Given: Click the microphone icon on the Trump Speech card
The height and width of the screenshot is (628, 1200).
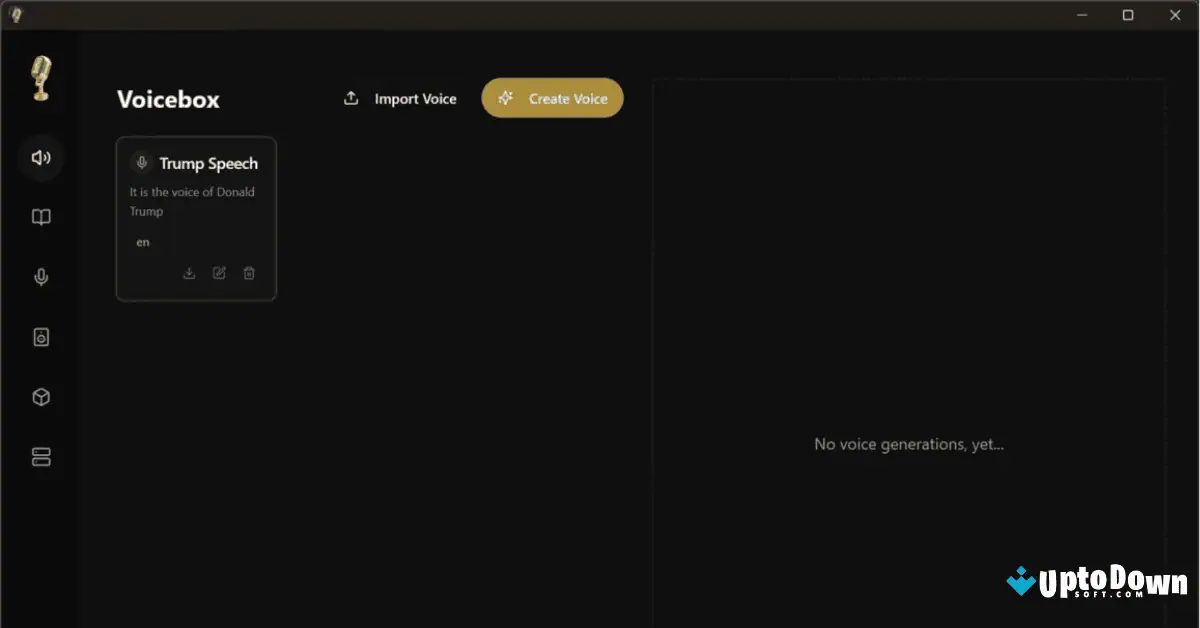Looking at the screenshot, I should pyautogui.click(x=140, y=163).
